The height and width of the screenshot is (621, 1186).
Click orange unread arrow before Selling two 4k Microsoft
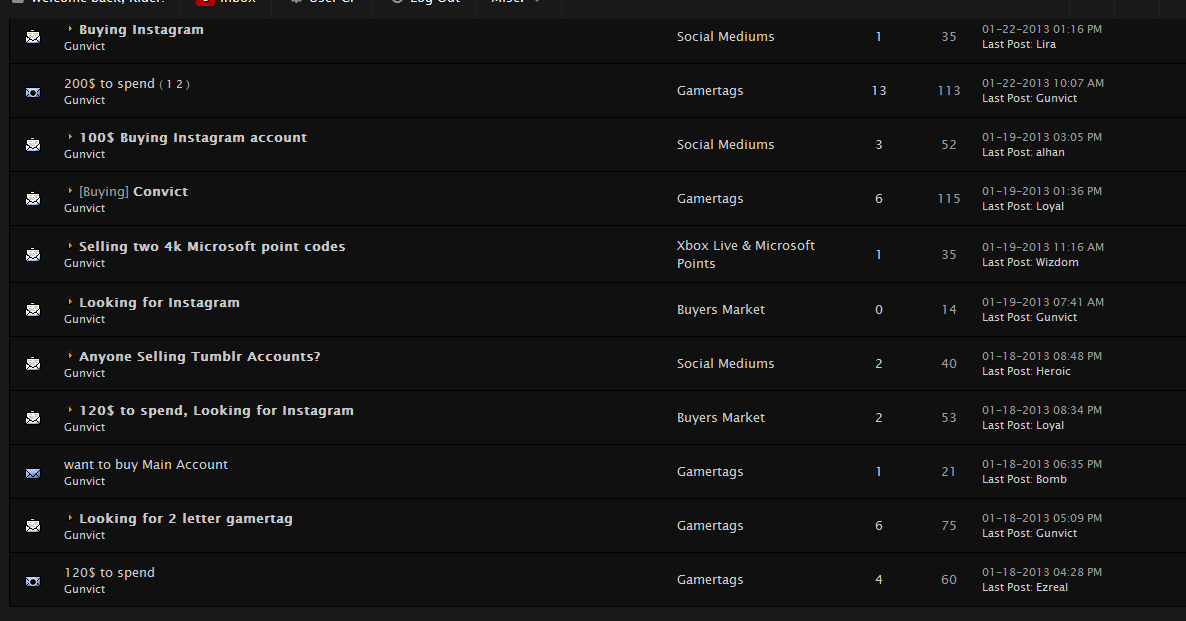point(70,246)
